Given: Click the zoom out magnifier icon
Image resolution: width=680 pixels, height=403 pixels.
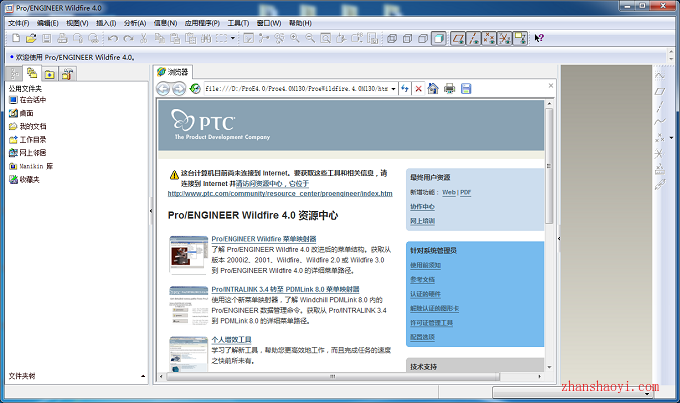Looking at the screenshot, I should coord(310,38).
